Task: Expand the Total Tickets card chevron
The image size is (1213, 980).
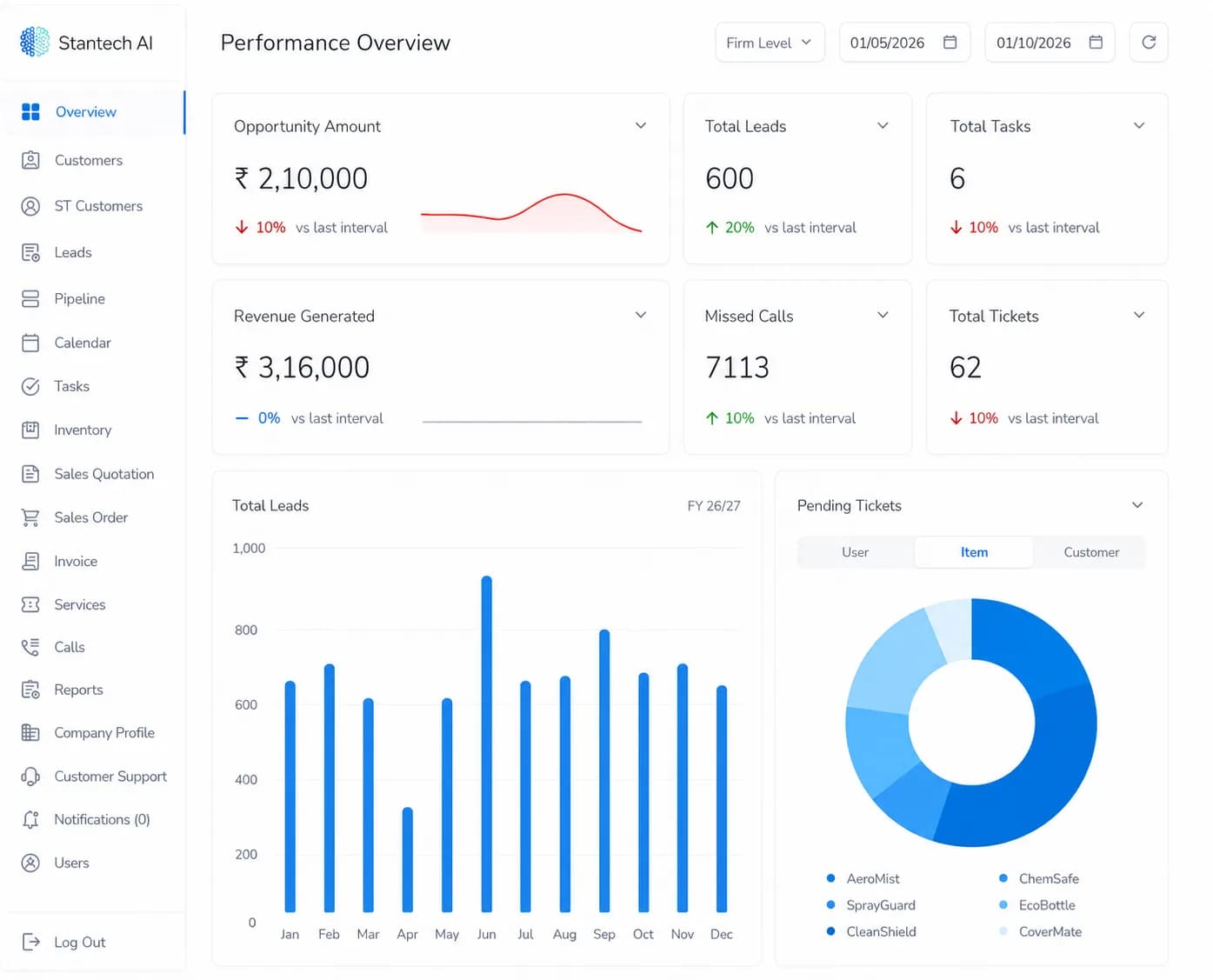Action: [1139, 315]
